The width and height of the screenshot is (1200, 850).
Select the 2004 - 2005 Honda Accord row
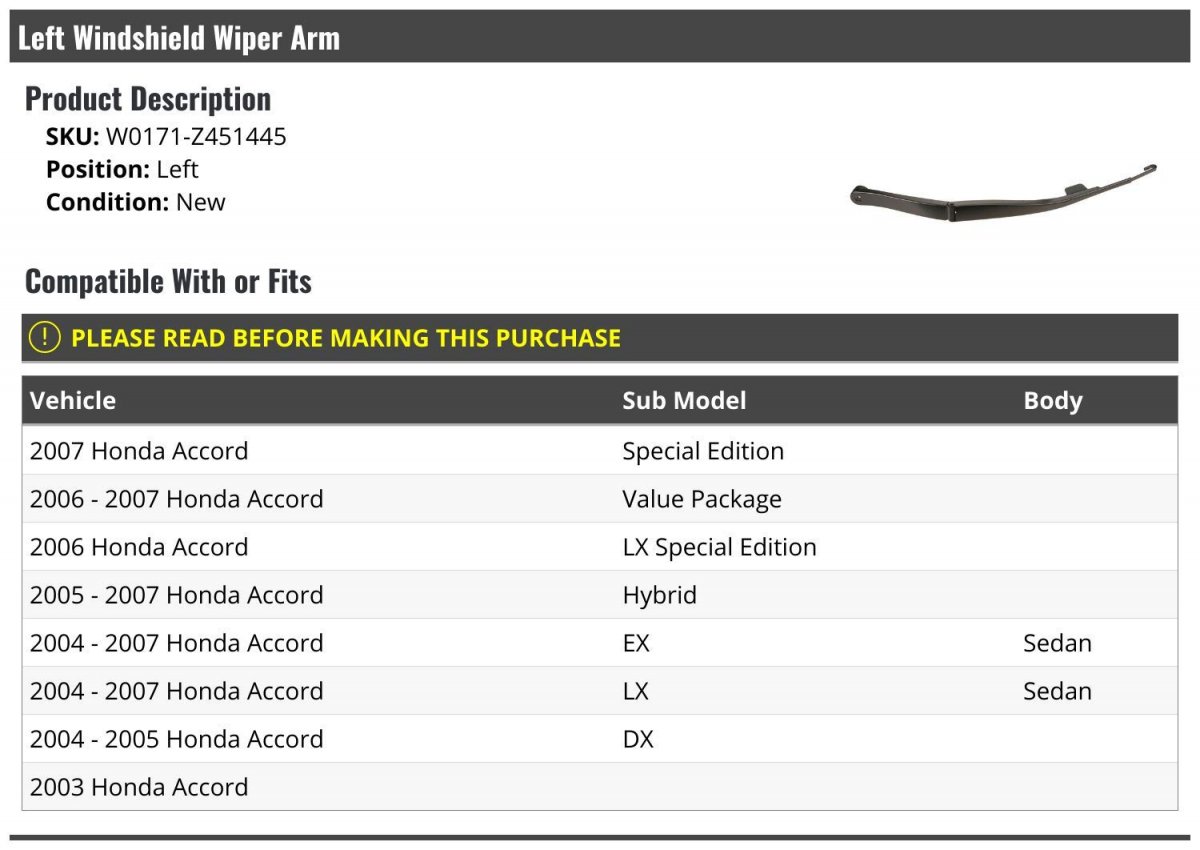[x=176, y=739]
